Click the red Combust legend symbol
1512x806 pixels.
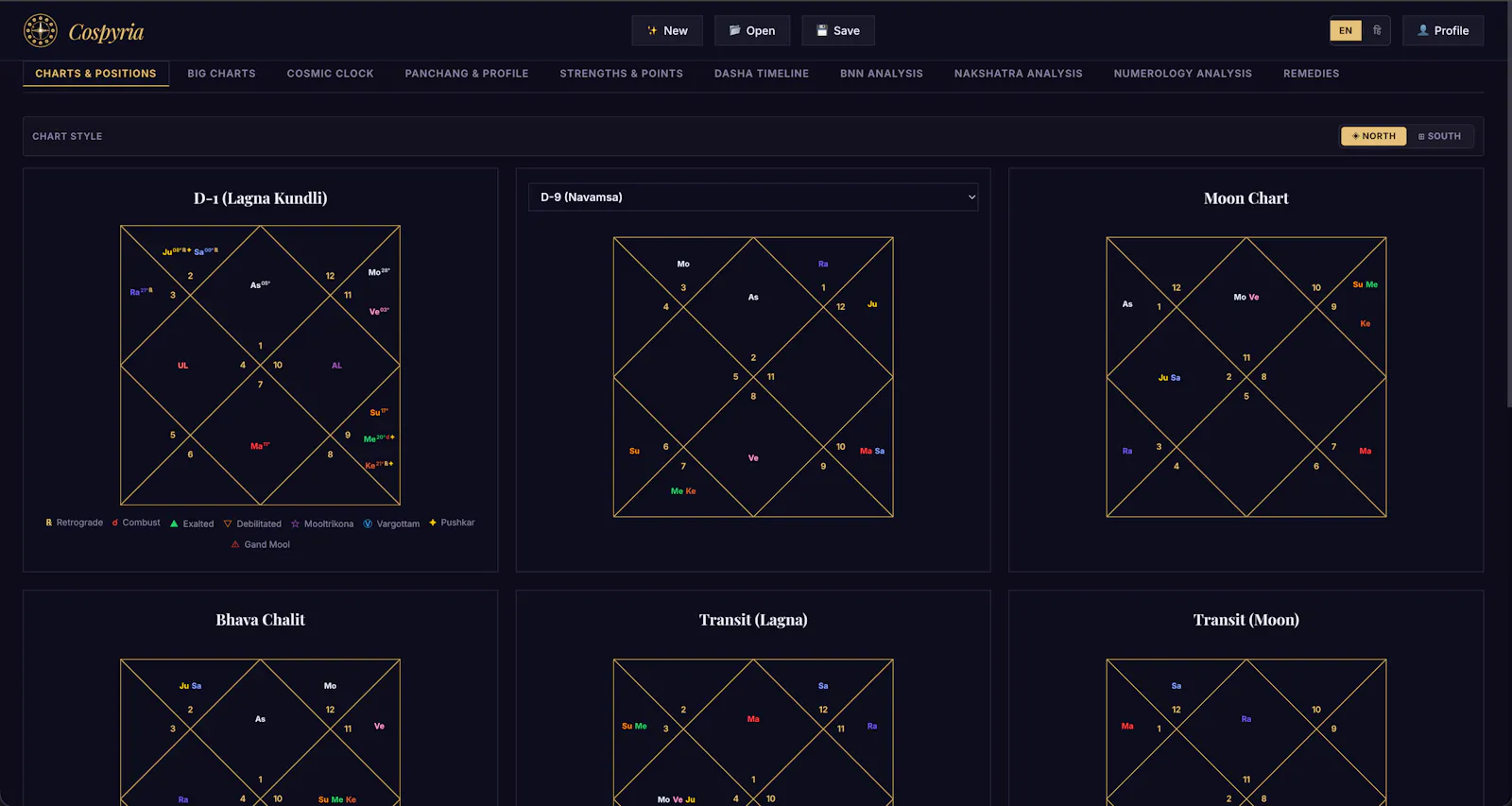pyautogui.click(x=115, y=523)
